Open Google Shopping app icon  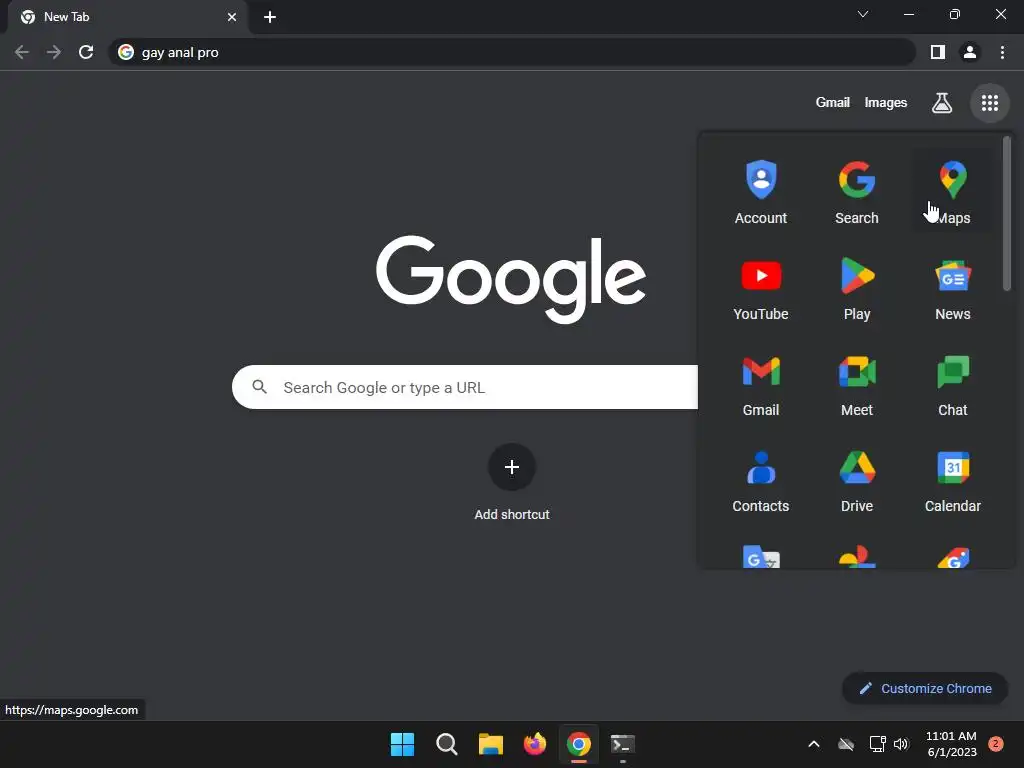click(x=952, y=556)
